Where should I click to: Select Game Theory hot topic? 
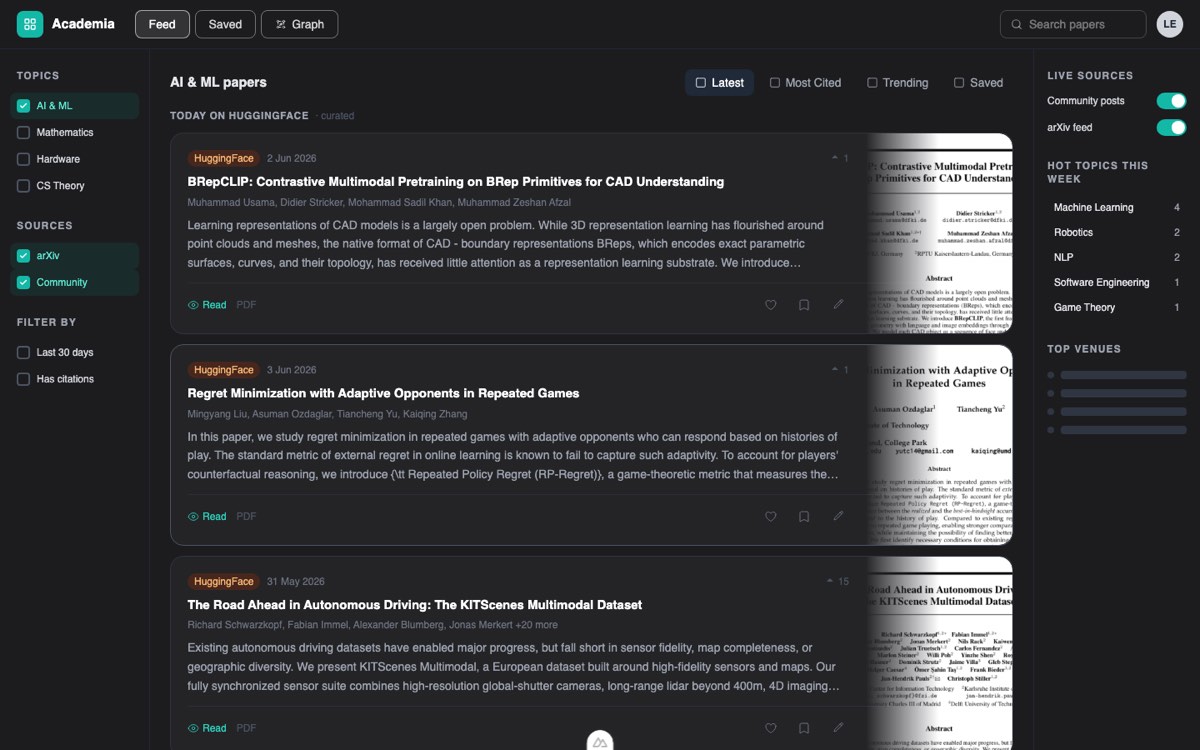click(1117, 308)
